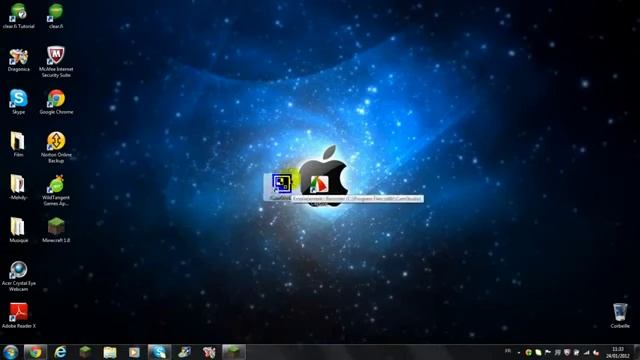
Task: Open the Windows Start menu orb
Action: coord(10,352)
